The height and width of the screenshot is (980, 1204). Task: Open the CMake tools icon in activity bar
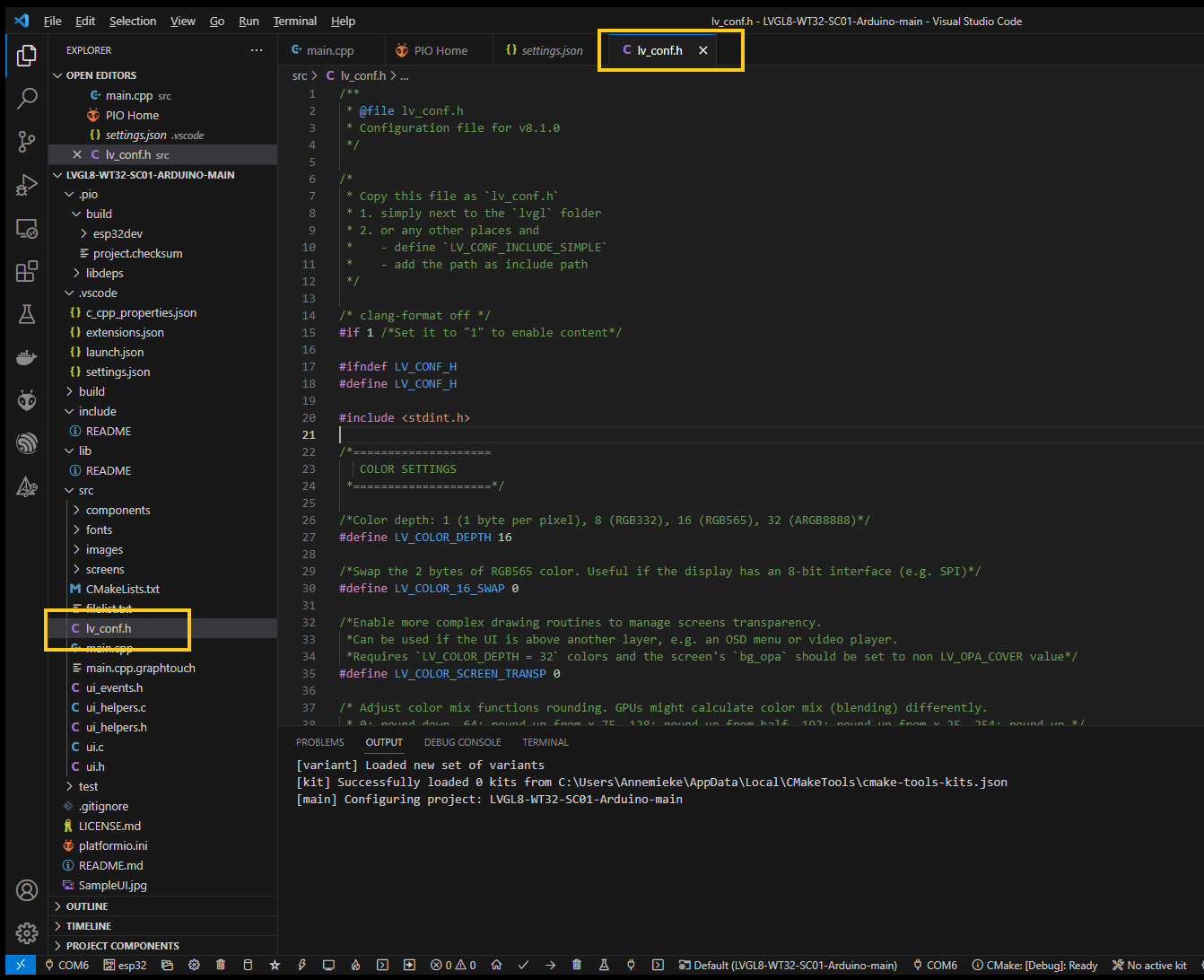[x=27, y=486]
